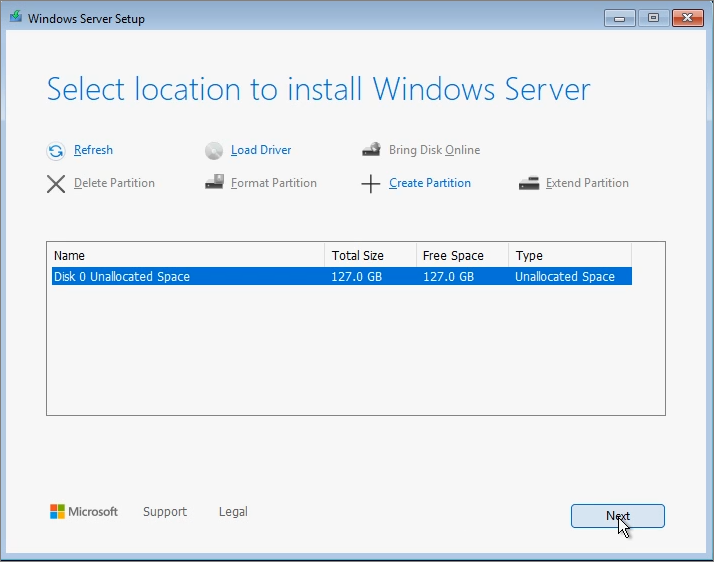Image resolution: width=714 pixels, height=562 pixels.
Task: Close the Windows Server Setup window
Action: coord(688,18)
